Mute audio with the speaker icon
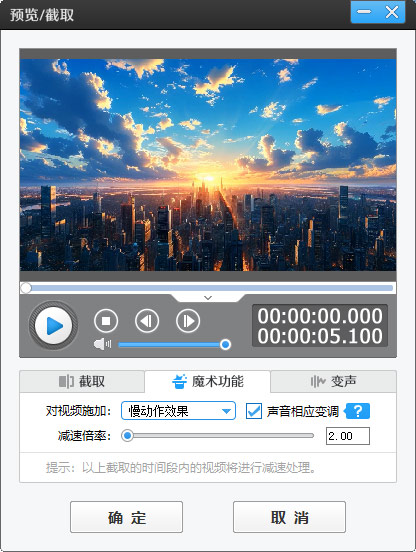The width and height of the screenshot is (416, 552). tap(102, 344)
